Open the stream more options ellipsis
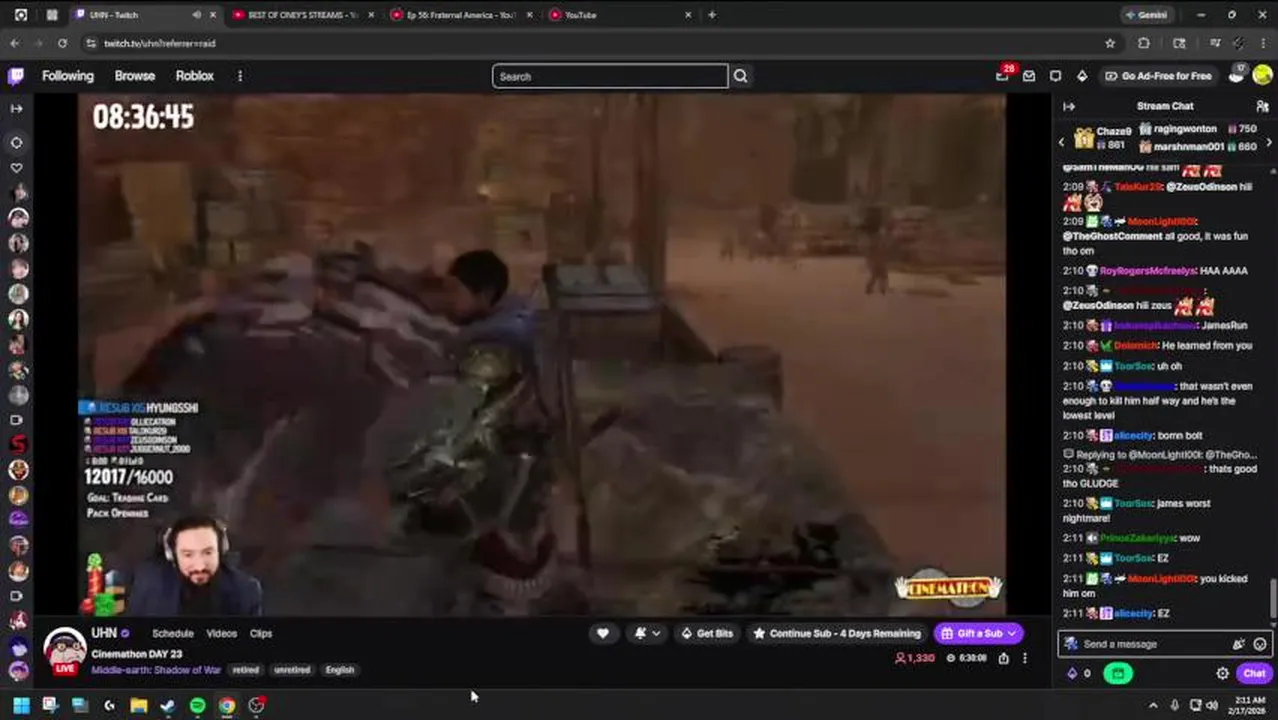Image resolution: width=1278 pixels, height=720 pixels. click(1025, 658)
